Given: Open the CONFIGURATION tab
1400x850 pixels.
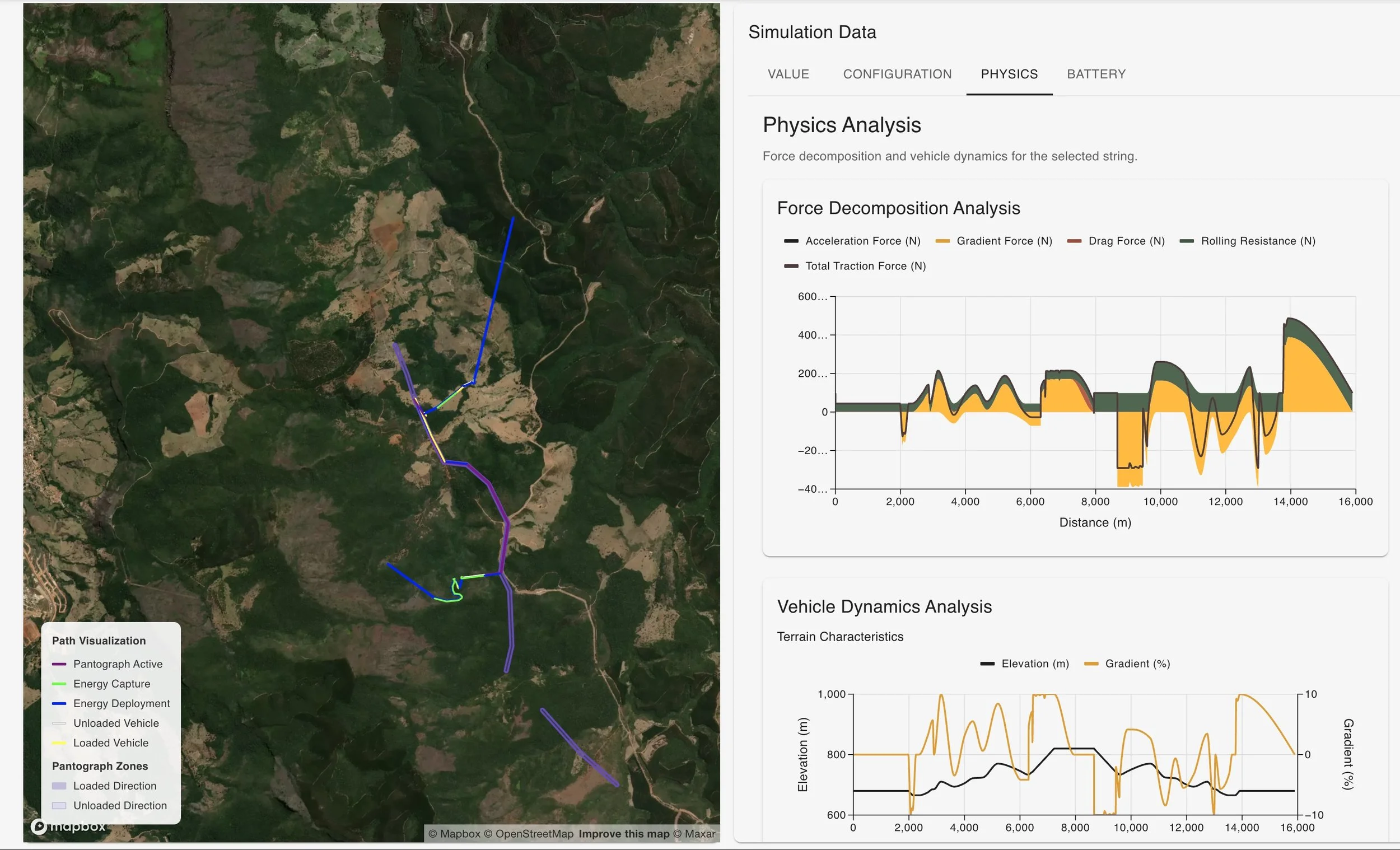Looking at the screenshot, I should click(897, 74).
